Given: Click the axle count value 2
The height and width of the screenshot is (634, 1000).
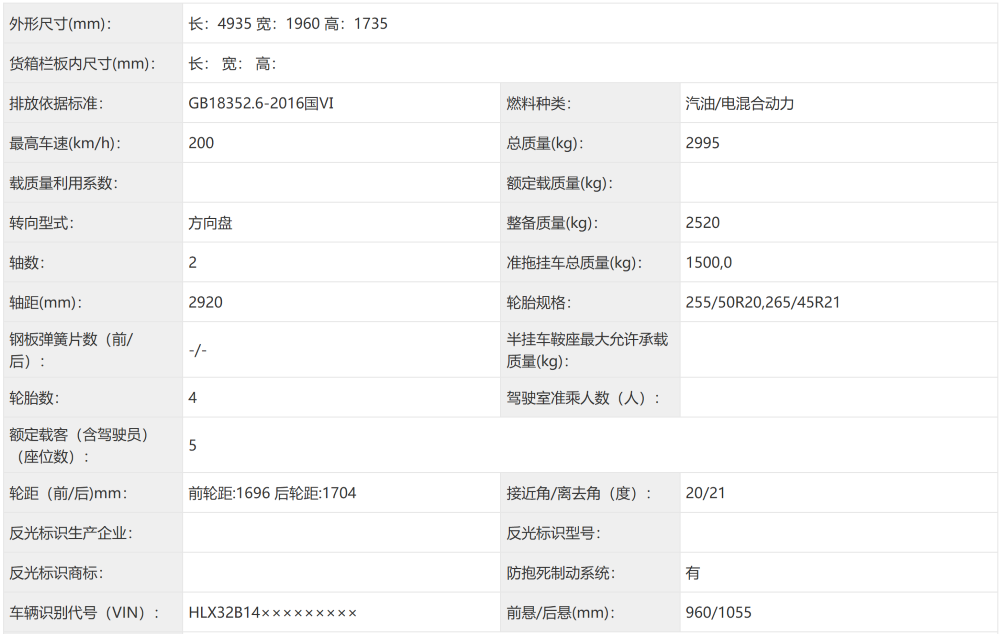Looking at the screenshot, I should (x=193, y=262).
